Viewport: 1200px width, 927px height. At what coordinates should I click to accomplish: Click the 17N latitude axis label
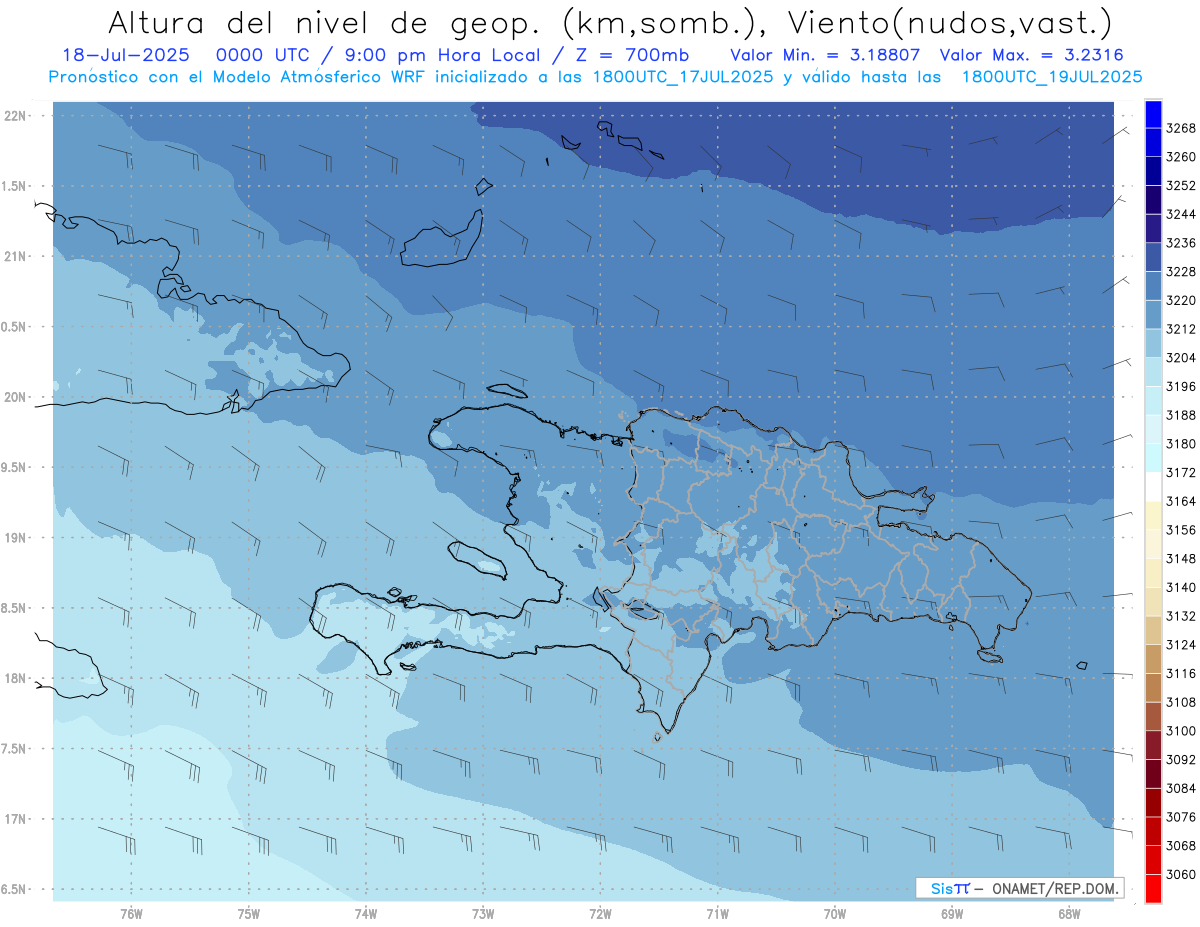point(15,819)
